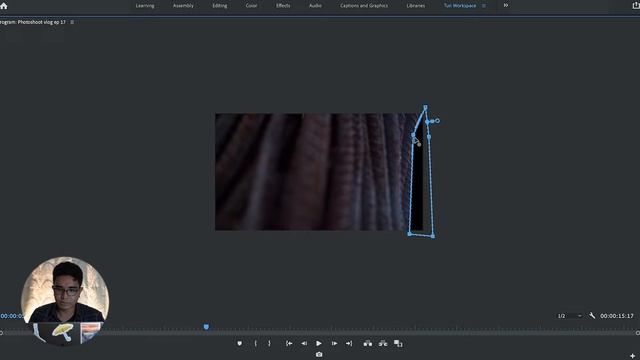This screenshot has width=640, height=360.
Task: Open Captions and Graphics workspace
Action: point(364,6)
